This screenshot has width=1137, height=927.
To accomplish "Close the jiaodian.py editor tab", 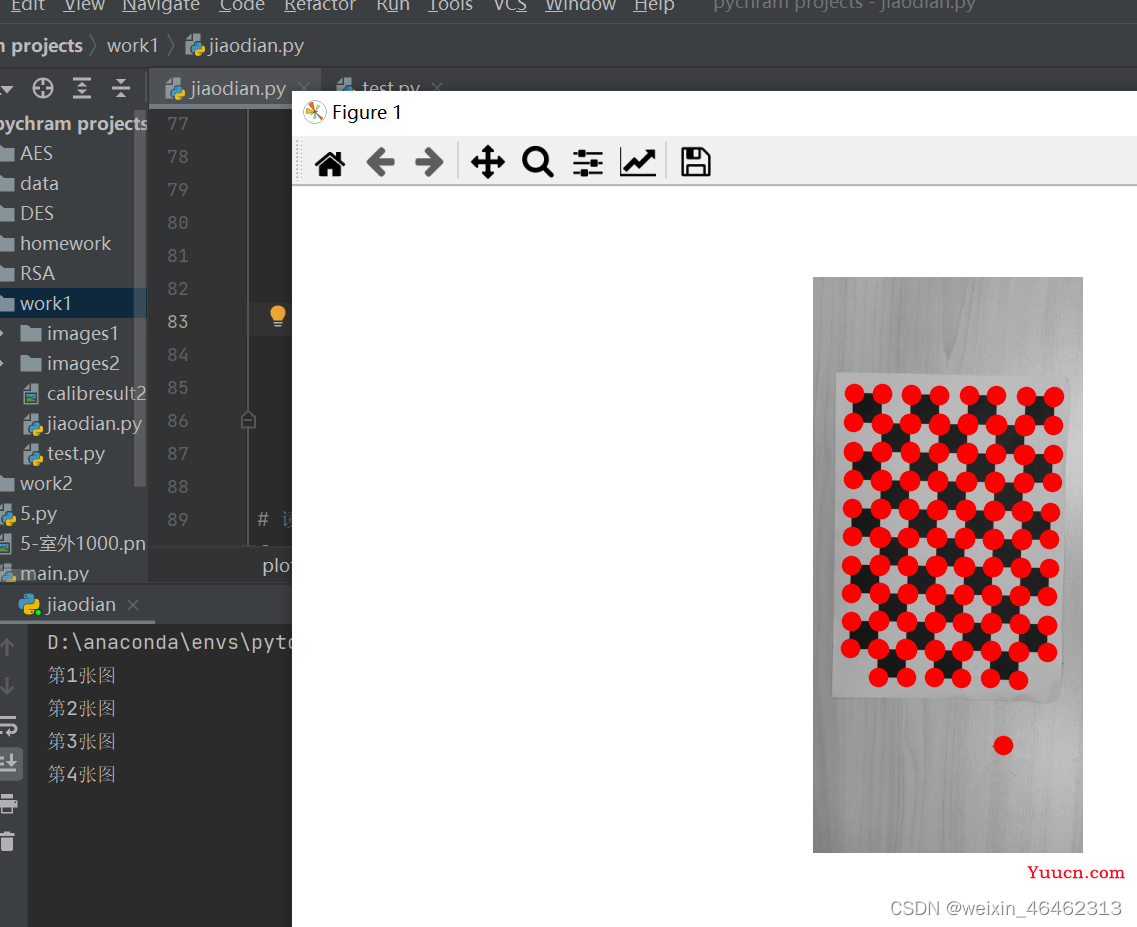I will [x=304, y=88].
